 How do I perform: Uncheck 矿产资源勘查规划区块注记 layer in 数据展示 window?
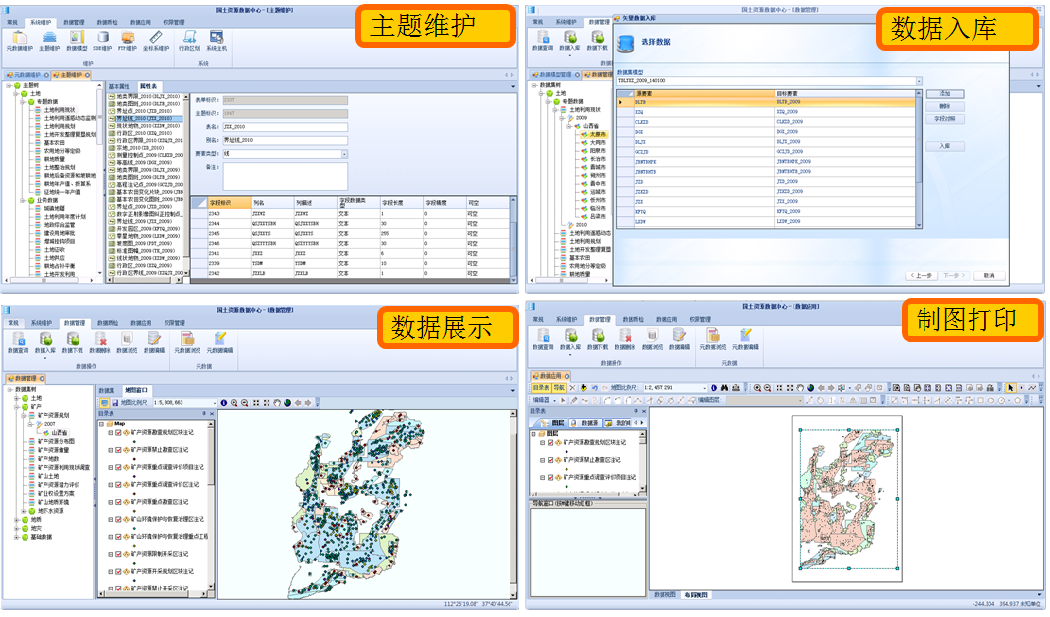click(118, 432)
